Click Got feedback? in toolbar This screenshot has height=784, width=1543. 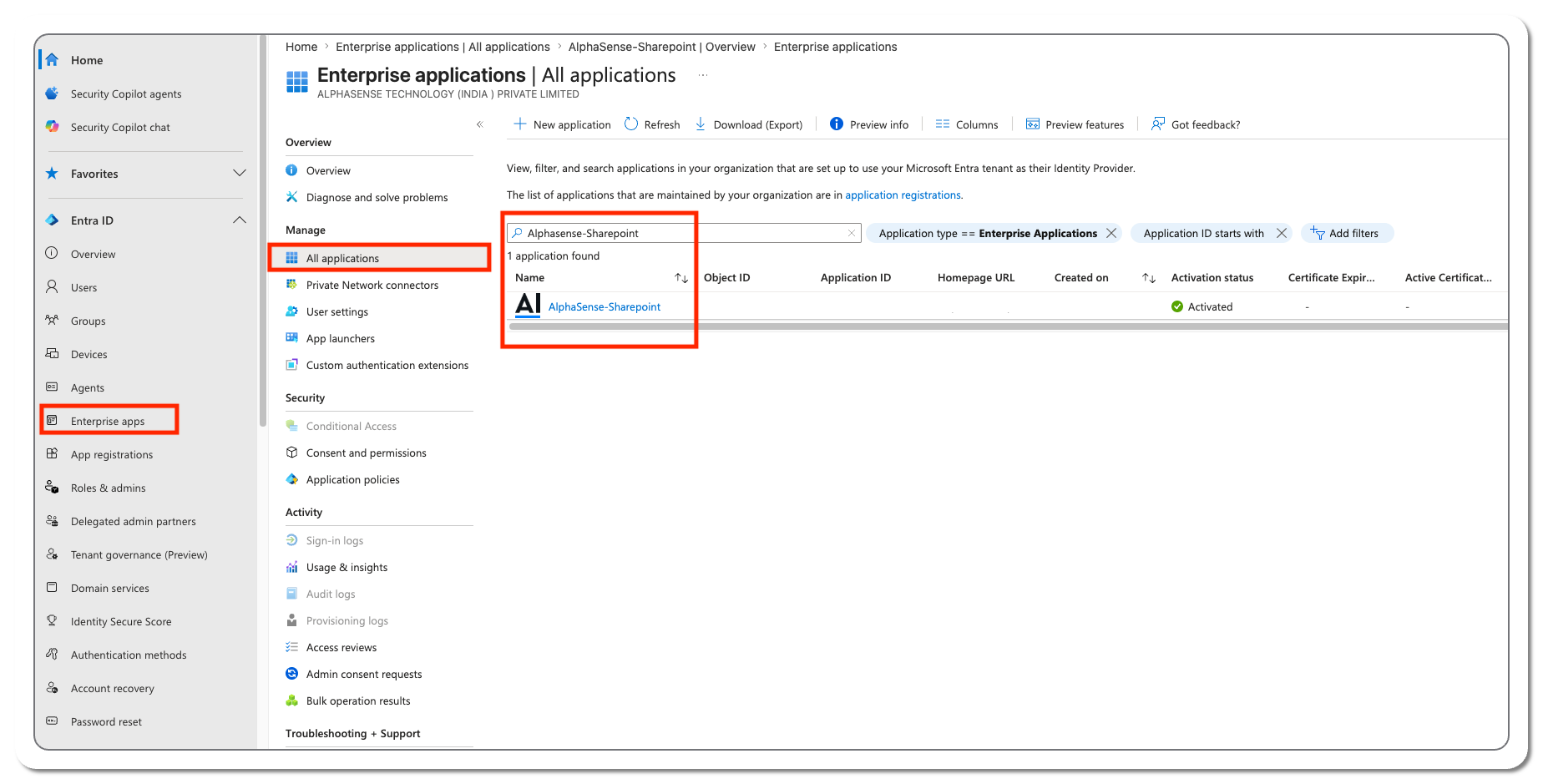tap(1196, 124)
